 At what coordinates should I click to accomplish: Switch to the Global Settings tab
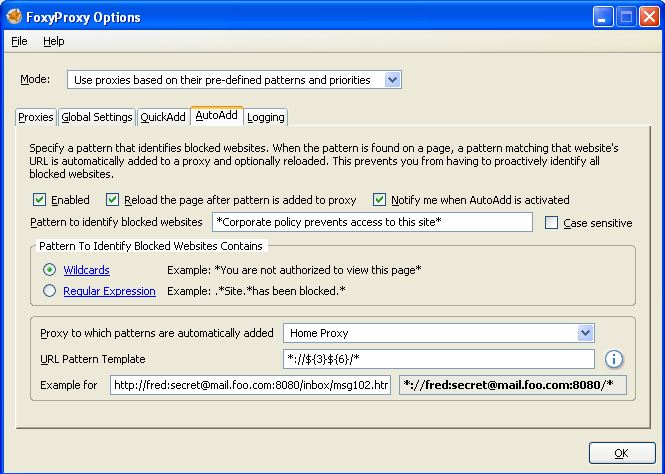(97, 117)
